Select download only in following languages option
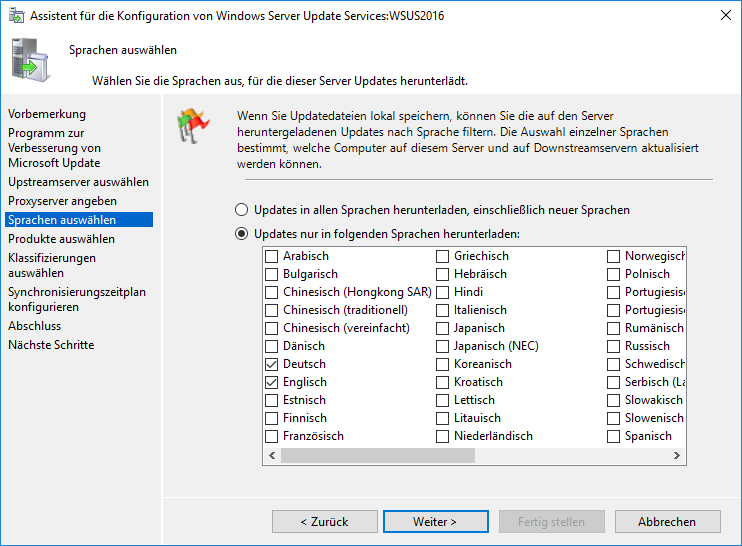 tap(242, 234)
